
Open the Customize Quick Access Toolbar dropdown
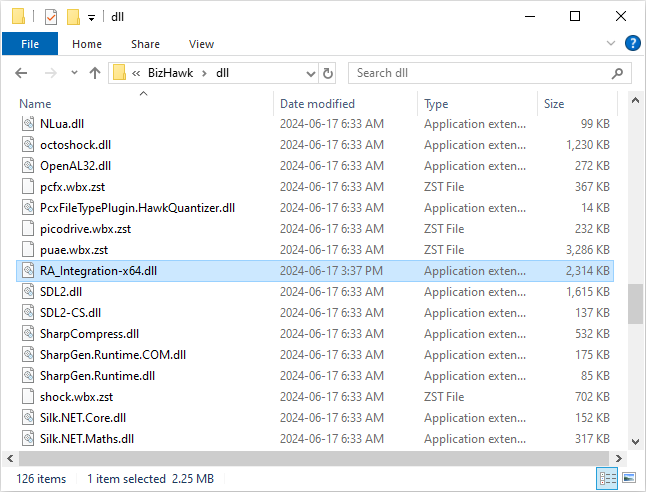pos(91,18)
